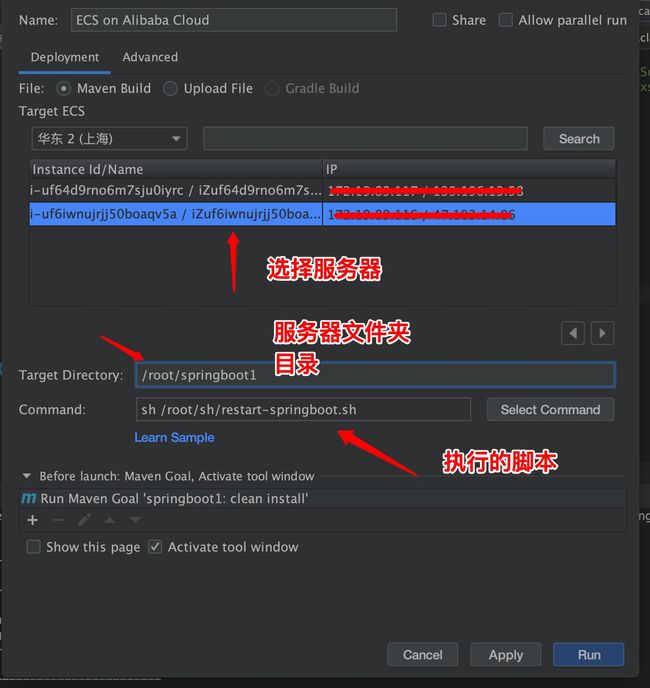Switch to the Advanced tab
650x688 pixels.
150,57
